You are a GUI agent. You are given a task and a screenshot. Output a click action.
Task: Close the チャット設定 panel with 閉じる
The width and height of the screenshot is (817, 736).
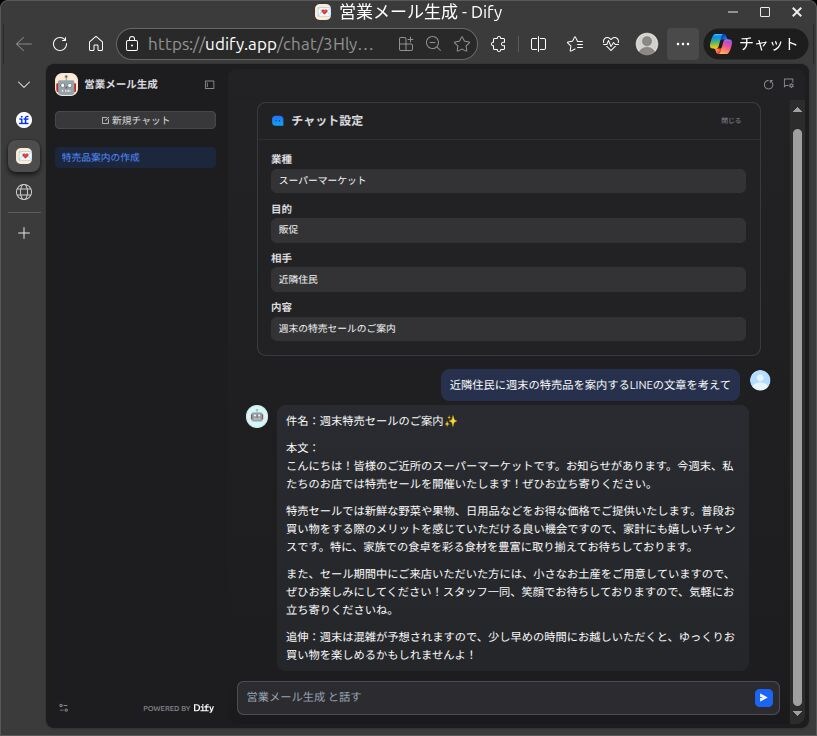click(731, 121)
